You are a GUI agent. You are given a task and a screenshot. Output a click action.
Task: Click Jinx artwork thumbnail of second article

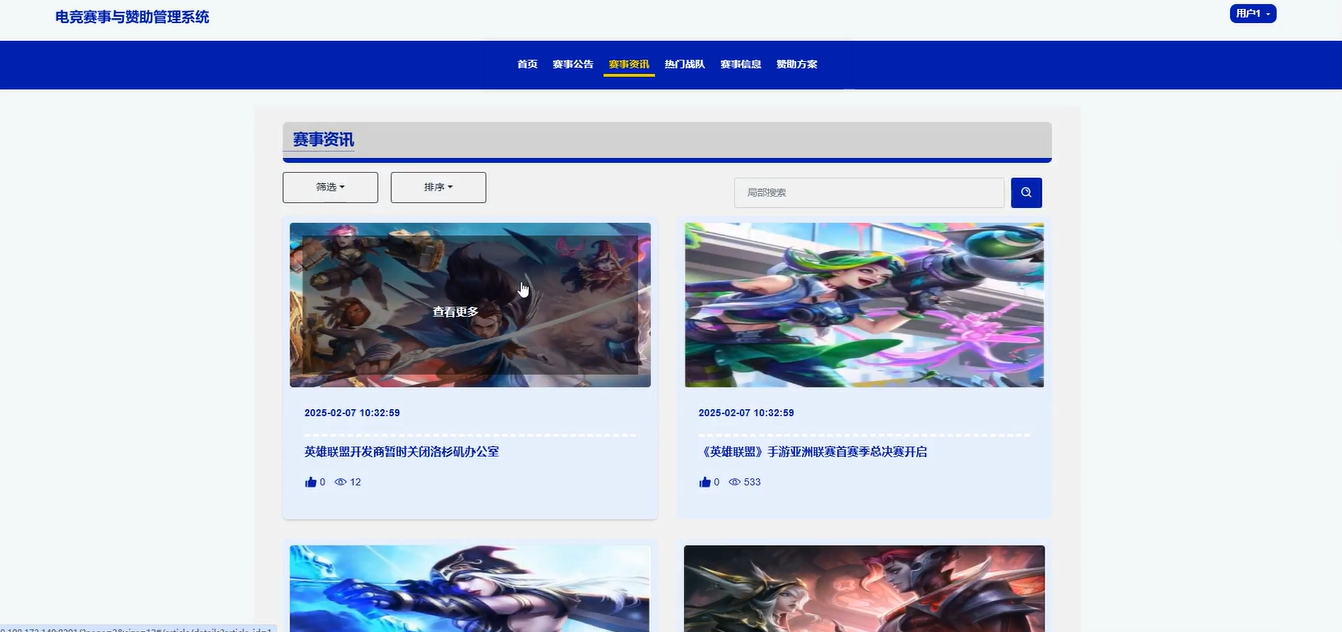[x=864, y=305]
